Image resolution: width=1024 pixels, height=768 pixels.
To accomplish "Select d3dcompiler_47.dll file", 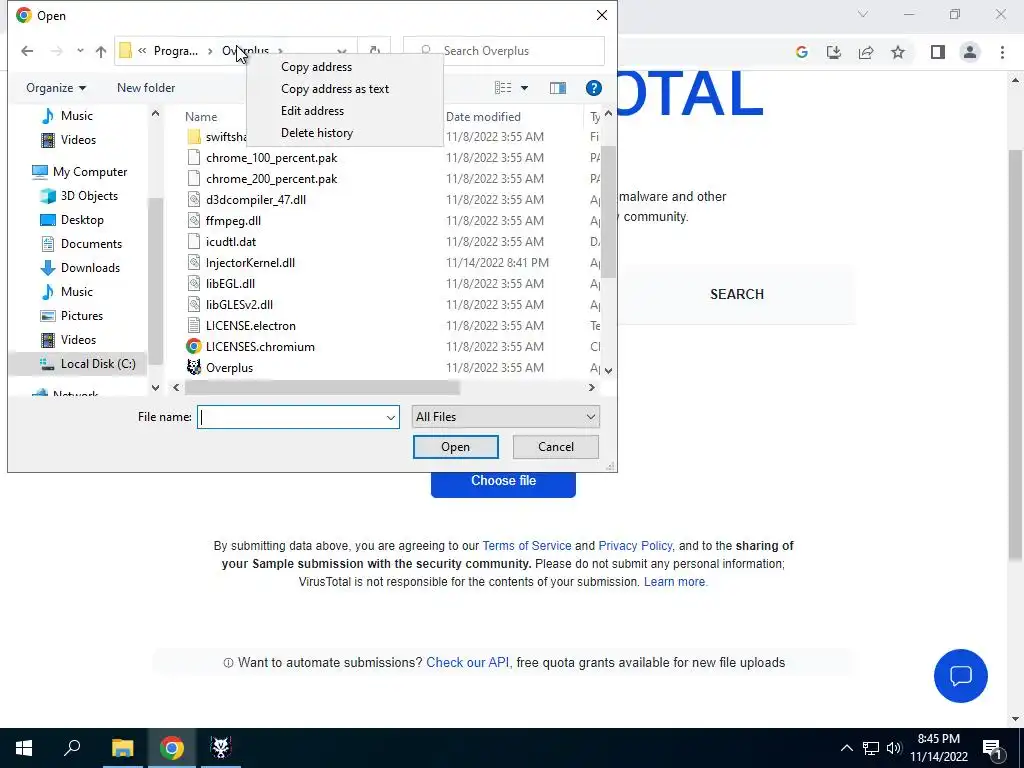I will (255, 200).
